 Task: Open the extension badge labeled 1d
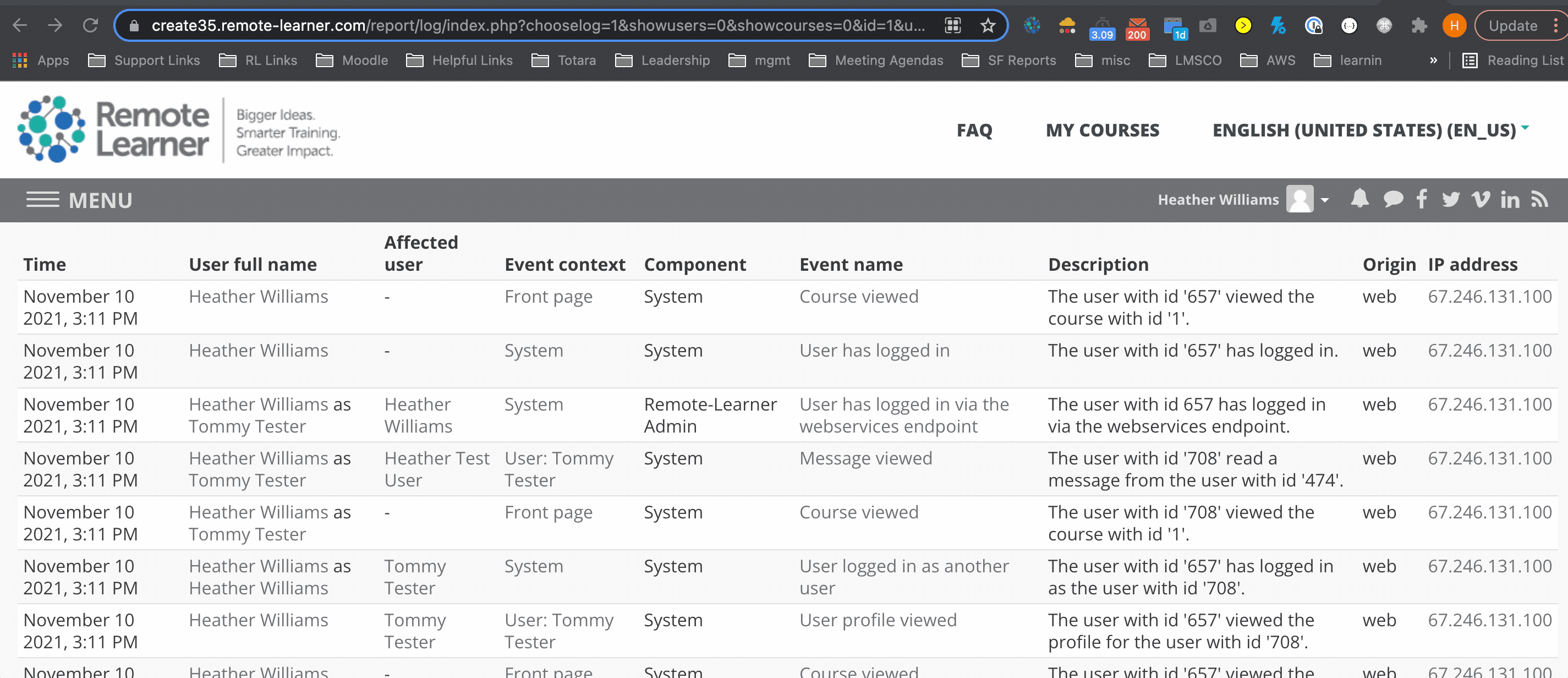point(1174,28)
